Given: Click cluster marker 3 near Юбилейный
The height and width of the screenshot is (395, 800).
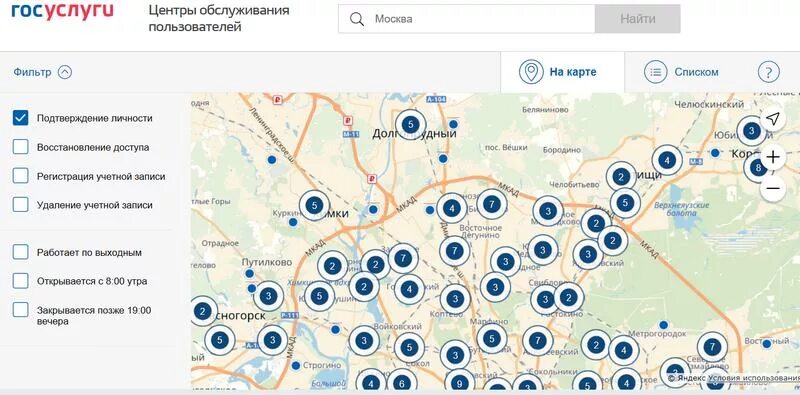Looking at the screenshot, I should coord(752,131).
